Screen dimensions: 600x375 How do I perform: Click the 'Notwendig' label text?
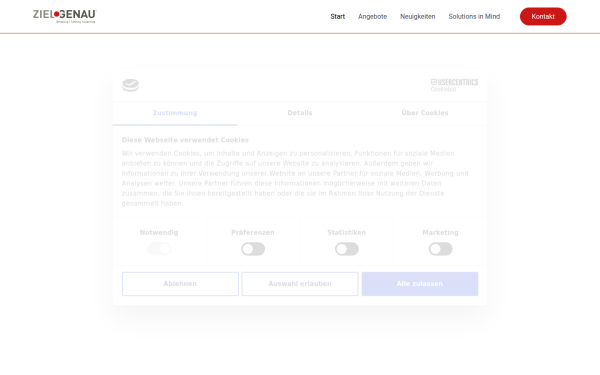coord(159,233)
